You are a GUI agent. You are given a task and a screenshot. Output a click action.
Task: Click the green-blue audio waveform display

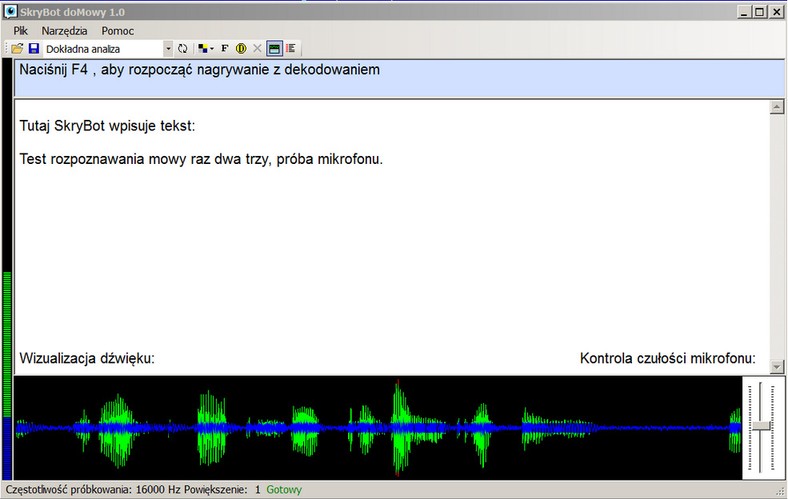click(x=378, y=428)
